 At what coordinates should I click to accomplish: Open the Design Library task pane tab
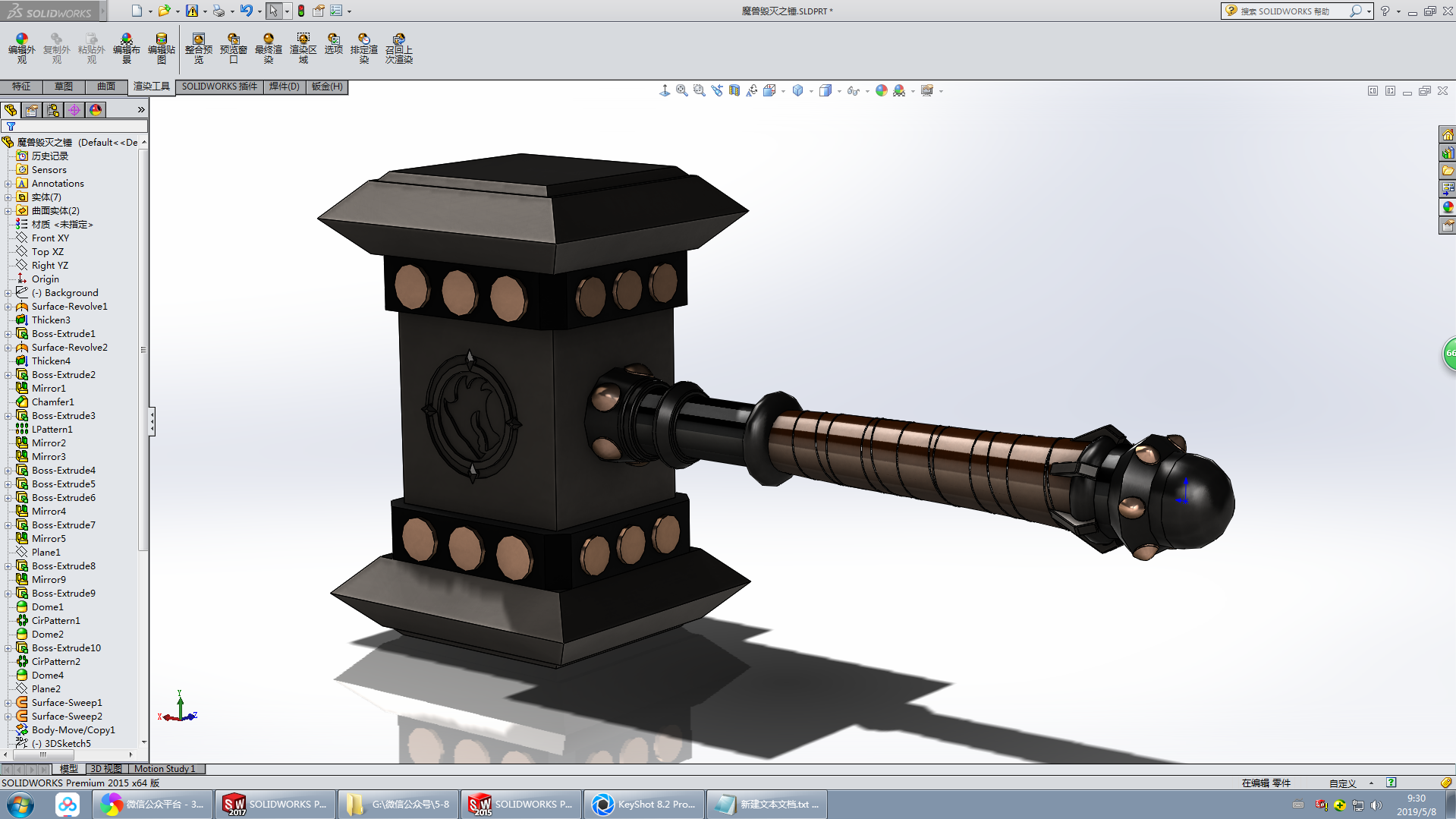[1448, 153]
